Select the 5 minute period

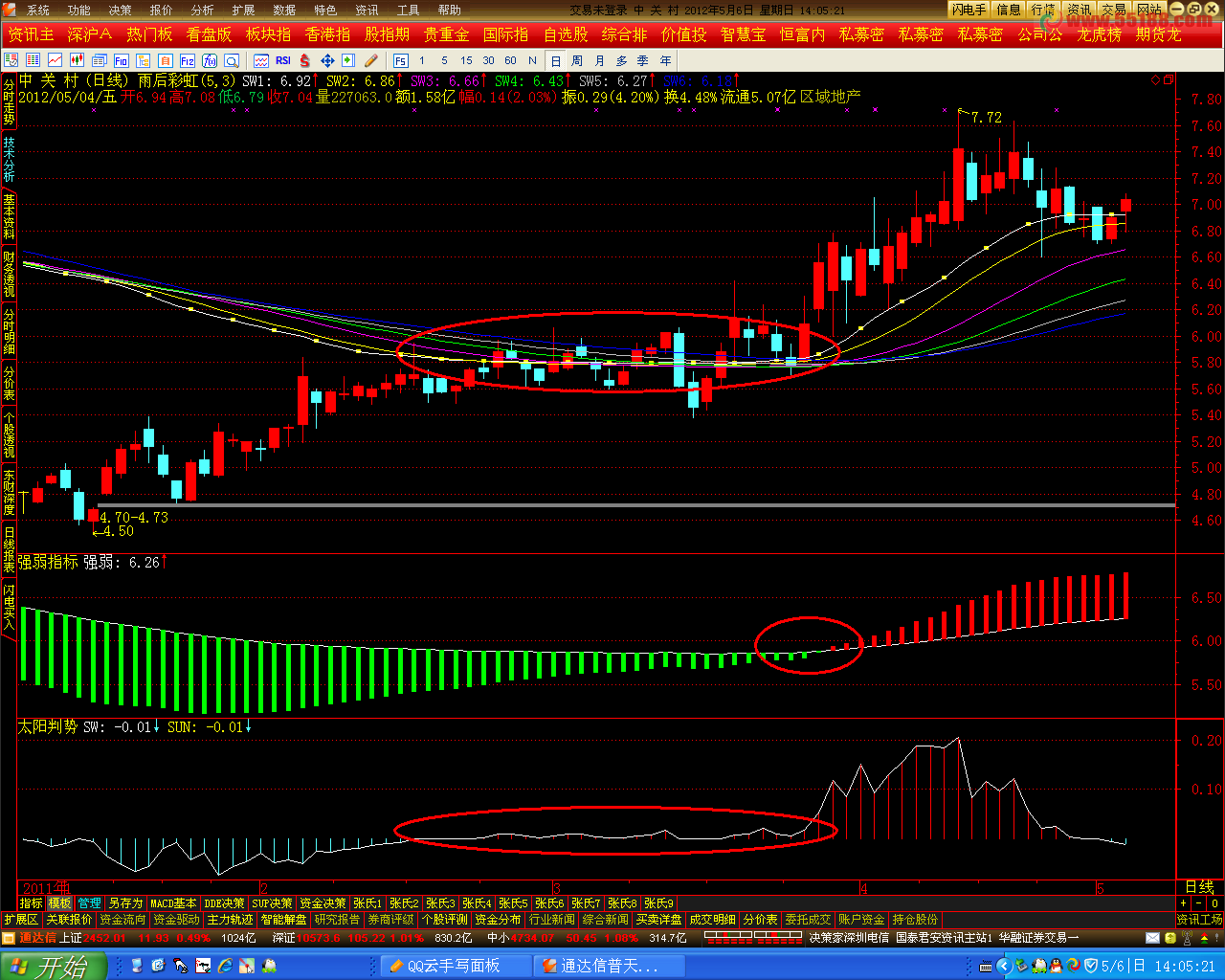[x=444, y=60]
